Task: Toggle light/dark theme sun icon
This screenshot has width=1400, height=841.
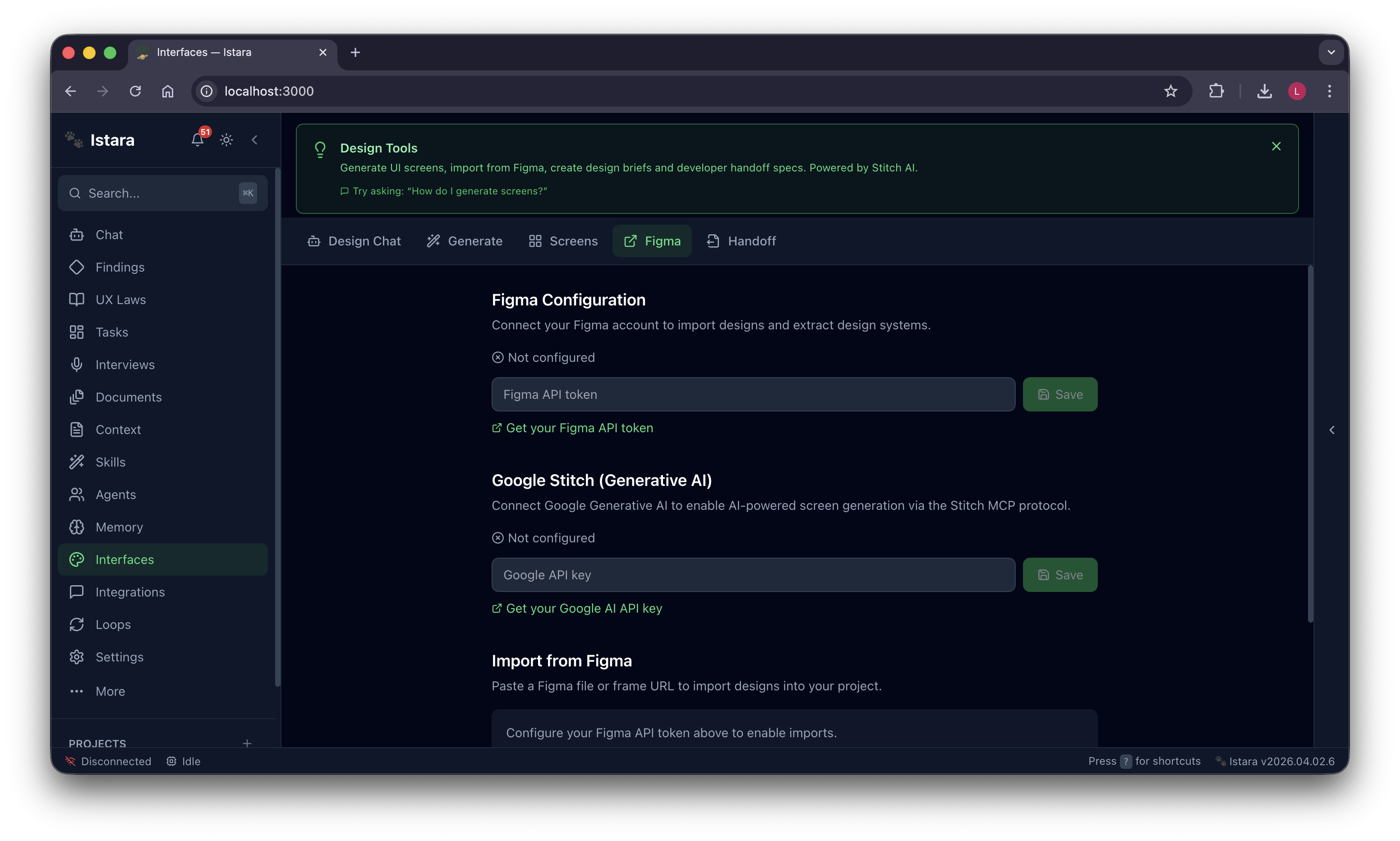Action: (226, 140)
